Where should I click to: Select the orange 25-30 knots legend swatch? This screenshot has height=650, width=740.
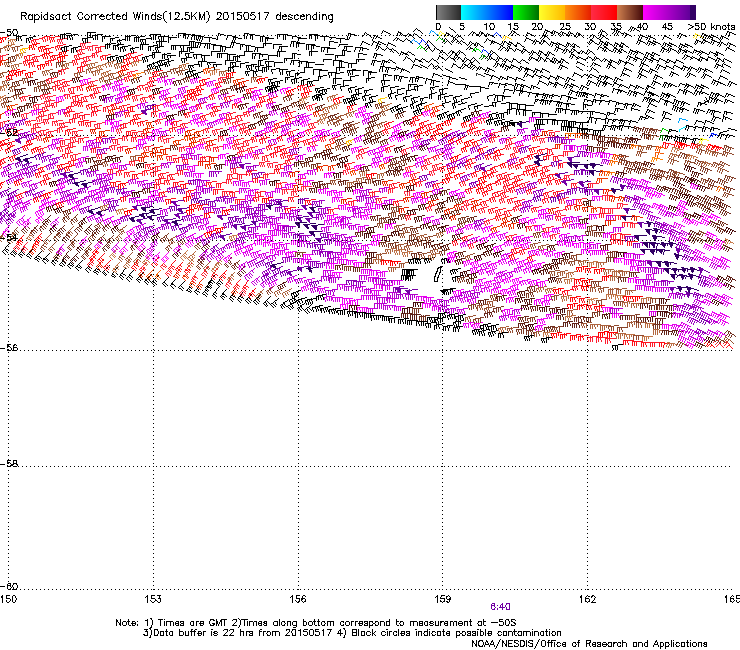pos(578,12)
